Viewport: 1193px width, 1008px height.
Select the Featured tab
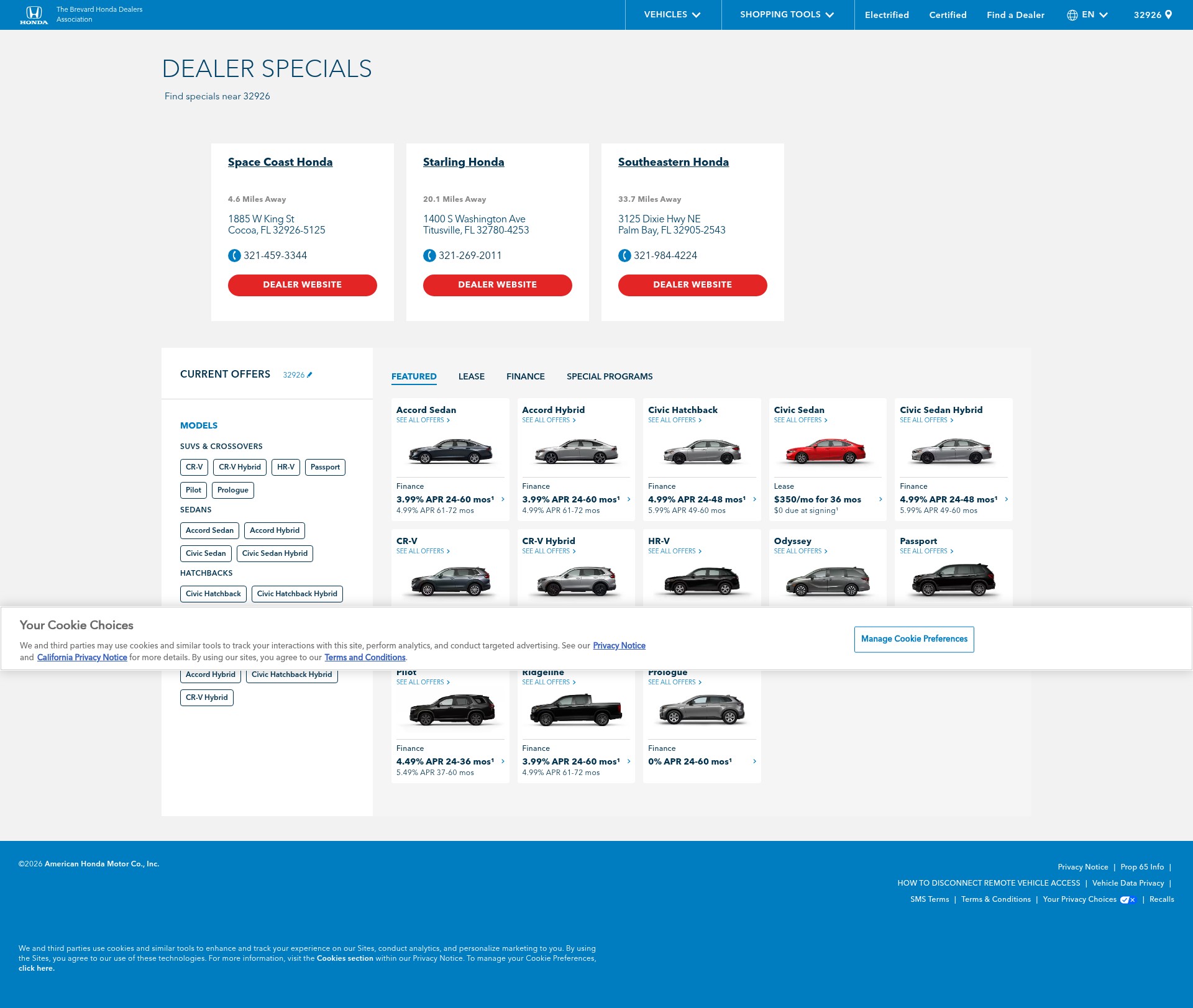pos(414,376)
